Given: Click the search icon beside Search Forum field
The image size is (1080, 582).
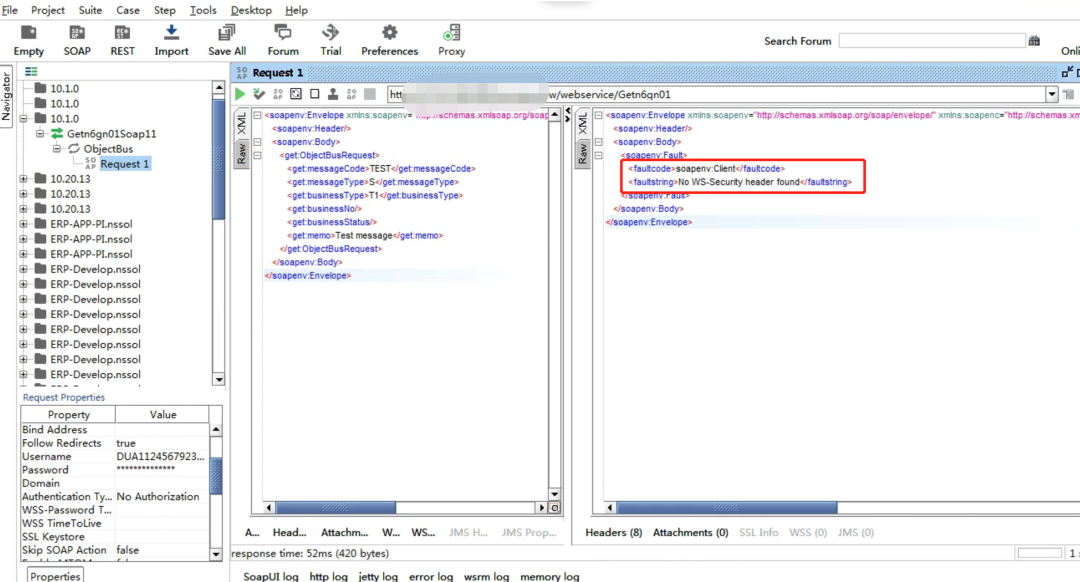Looking at the screenshot, I should click(1035, 41).
